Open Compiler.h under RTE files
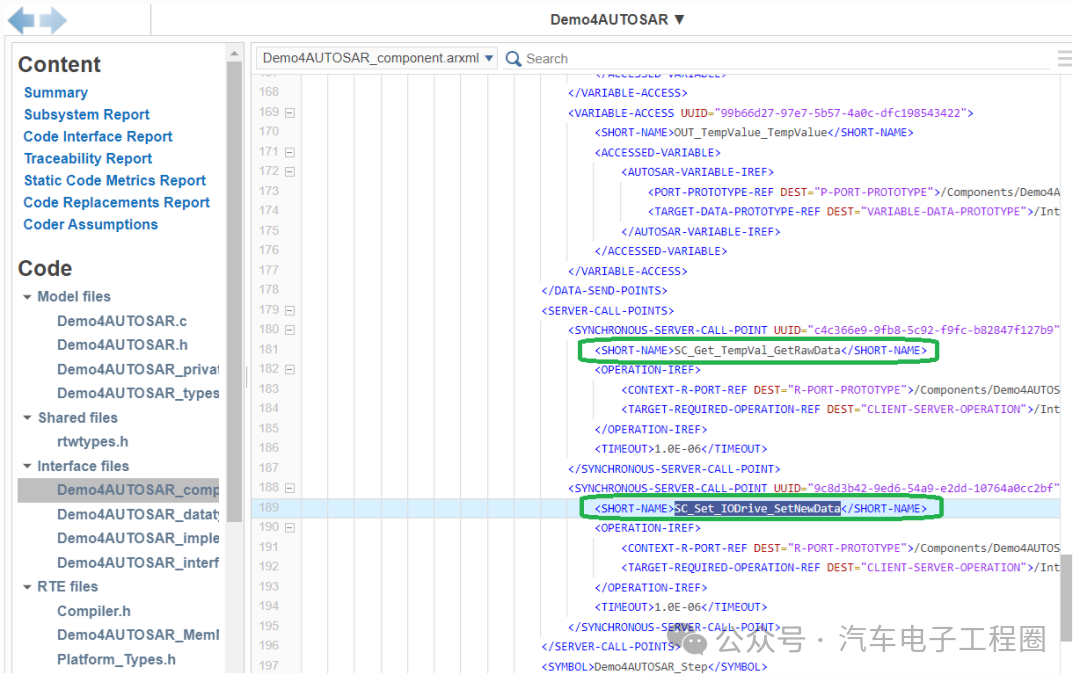Viewport: 1080px width, 682px height. coord(94,611)
